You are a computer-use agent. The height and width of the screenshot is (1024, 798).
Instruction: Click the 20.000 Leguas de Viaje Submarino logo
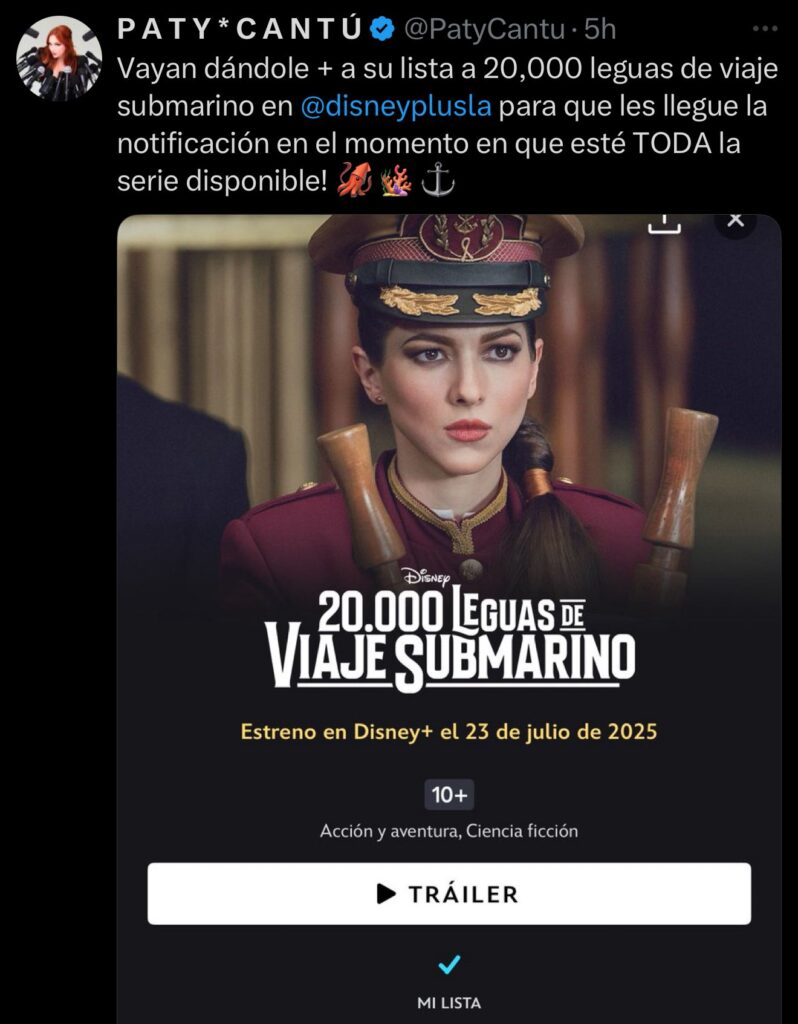(x=450, y=638)
